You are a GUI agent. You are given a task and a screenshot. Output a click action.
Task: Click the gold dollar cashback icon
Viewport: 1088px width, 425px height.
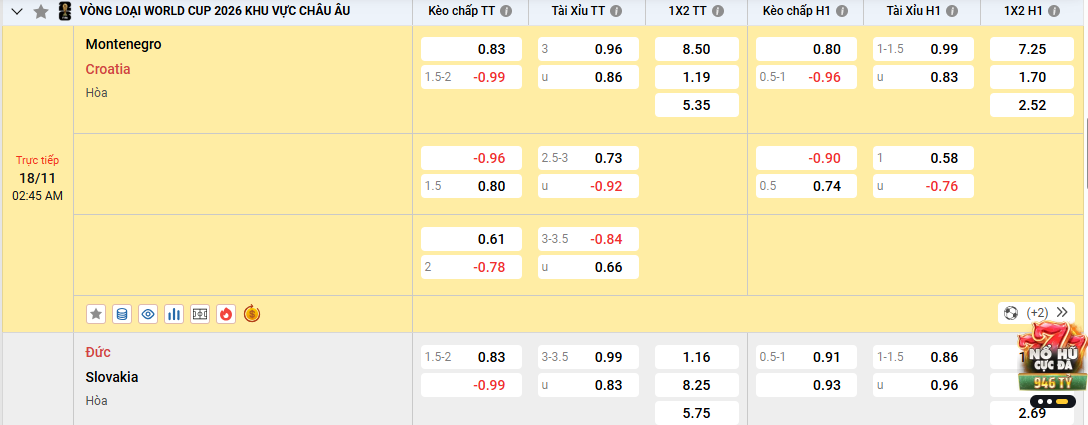click(x=252, y=314)
